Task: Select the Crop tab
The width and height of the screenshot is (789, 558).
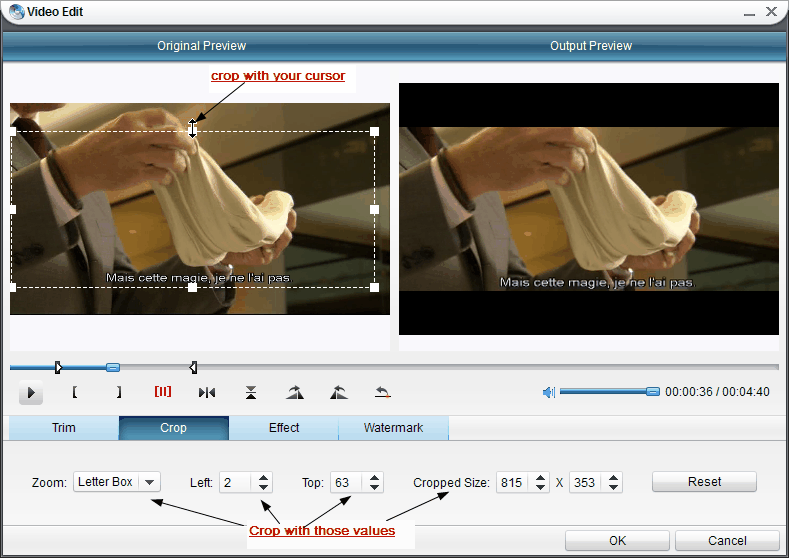Action: (174, 428)
